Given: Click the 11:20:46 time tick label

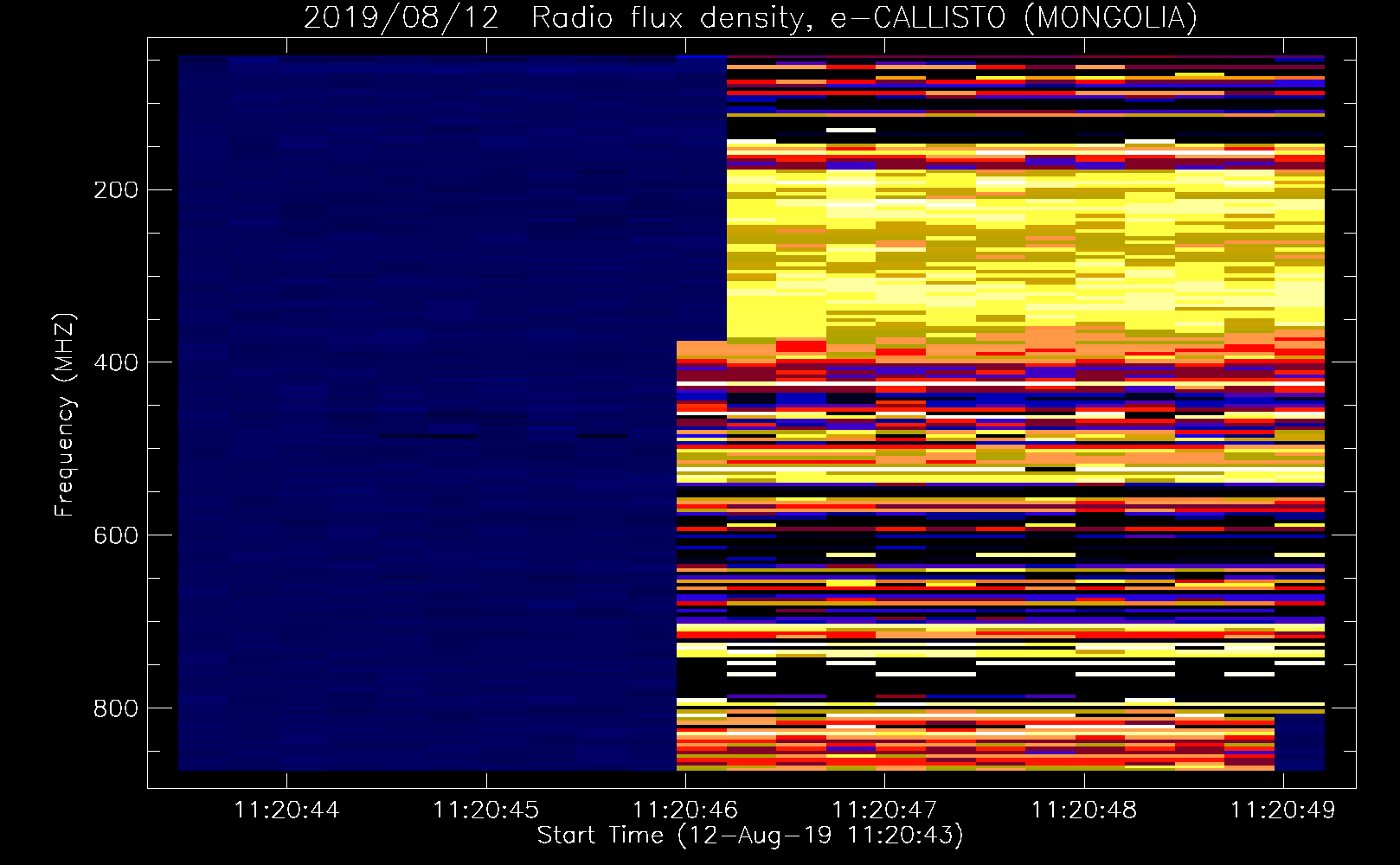Looking at the screenshot, I should pos(685,811).
